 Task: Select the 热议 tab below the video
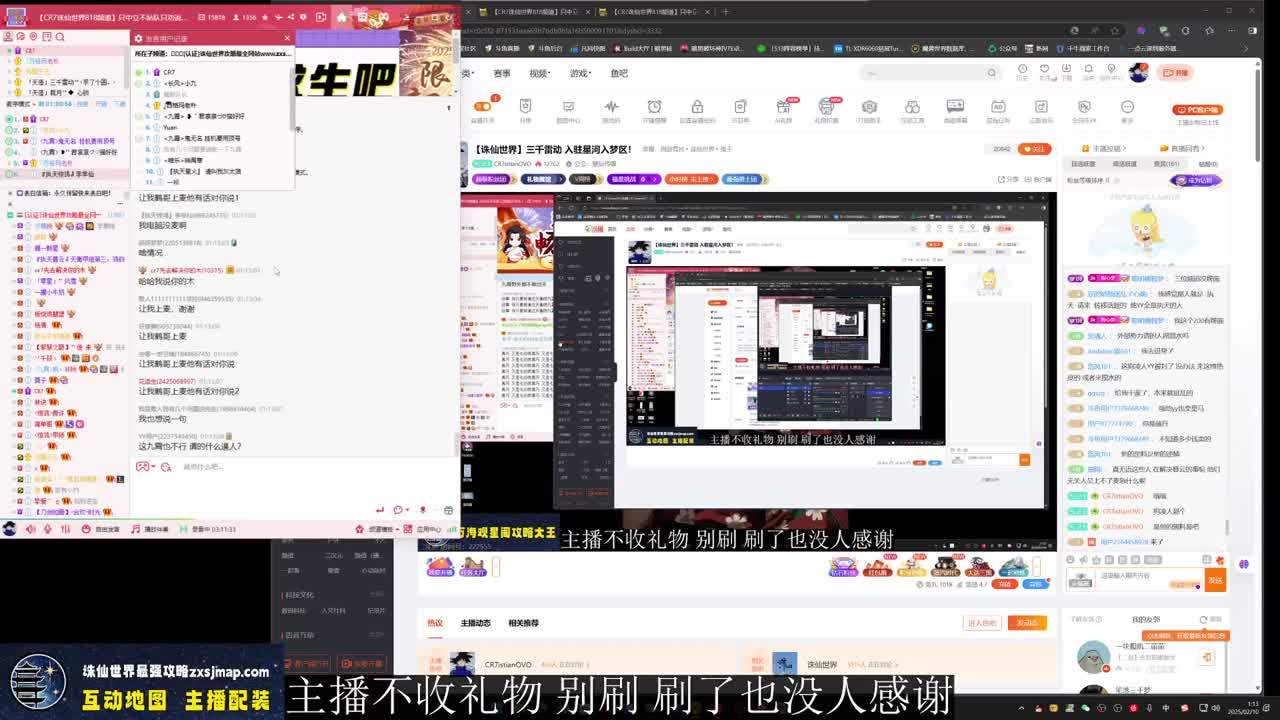(435, 623)
